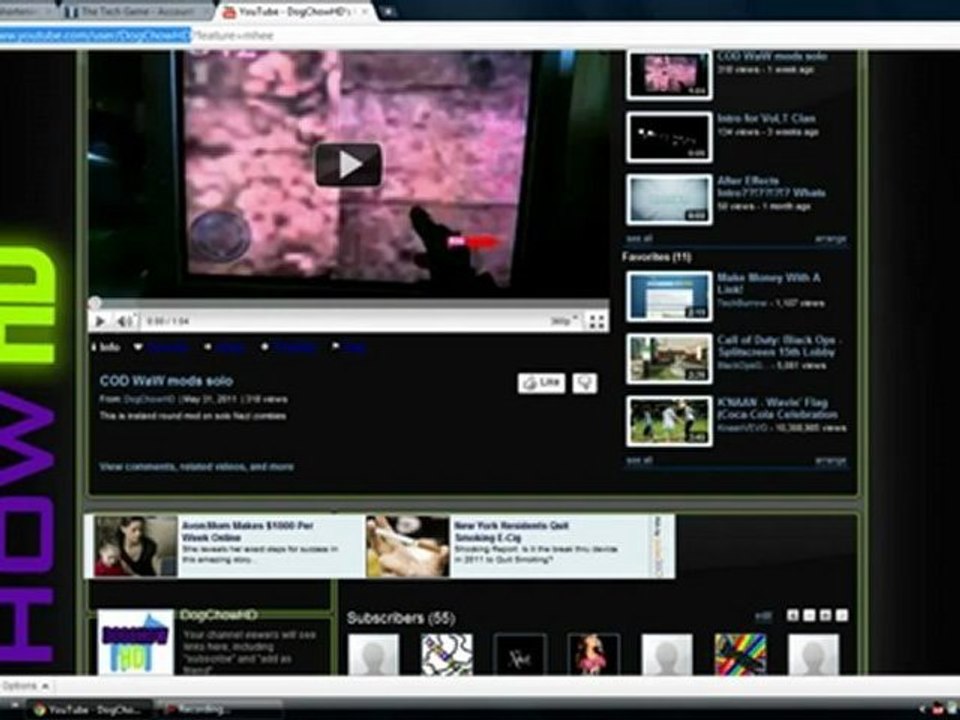Switch to 'The Tech Game' browser tab

(x=137, y=12)
